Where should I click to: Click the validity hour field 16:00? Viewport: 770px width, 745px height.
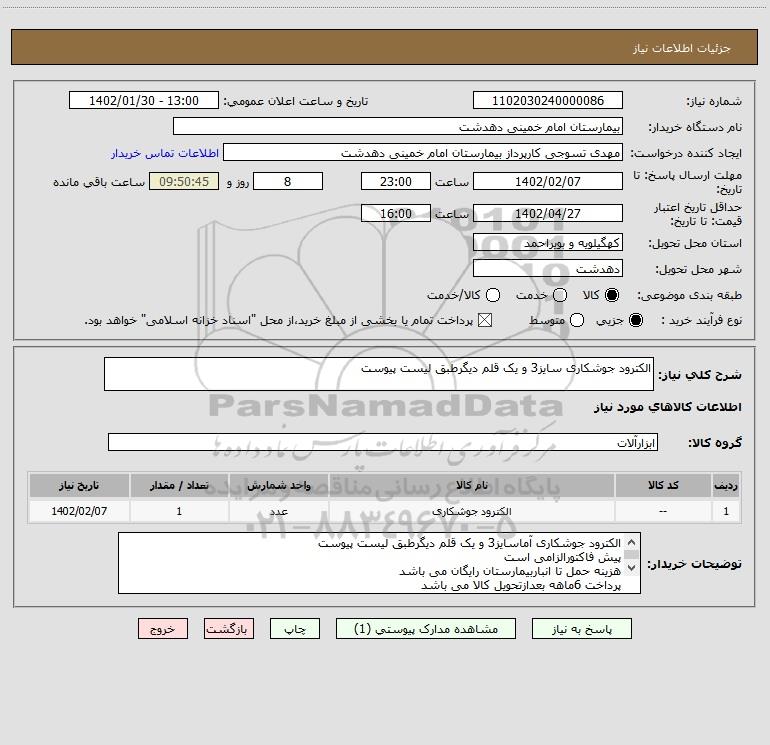[396, 213]
